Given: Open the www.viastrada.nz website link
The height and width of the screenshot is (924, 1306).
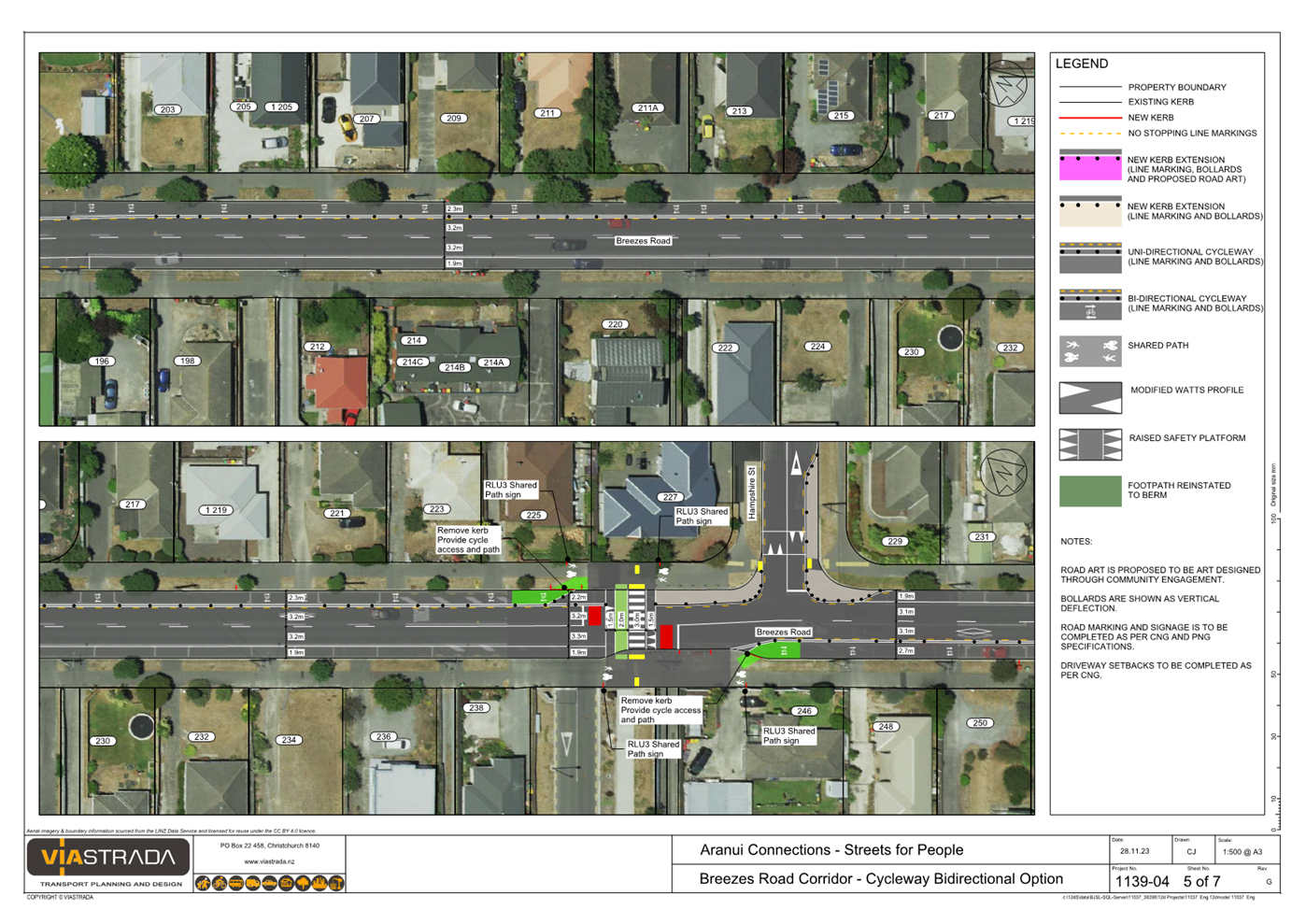Looking at the screenshot, I should point(269,861).
